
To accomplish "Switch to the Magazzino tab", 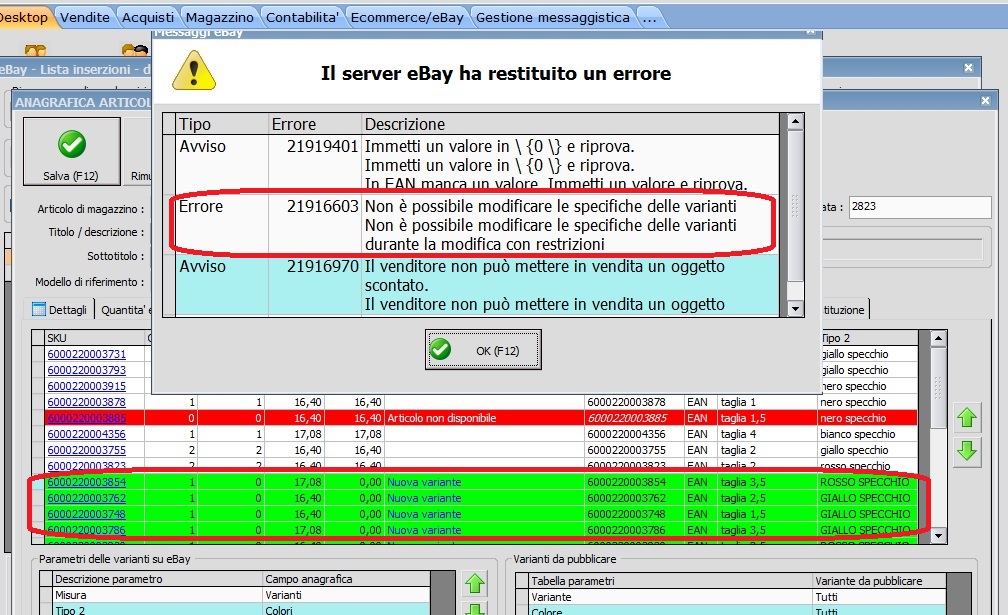I will coord(220,17).
